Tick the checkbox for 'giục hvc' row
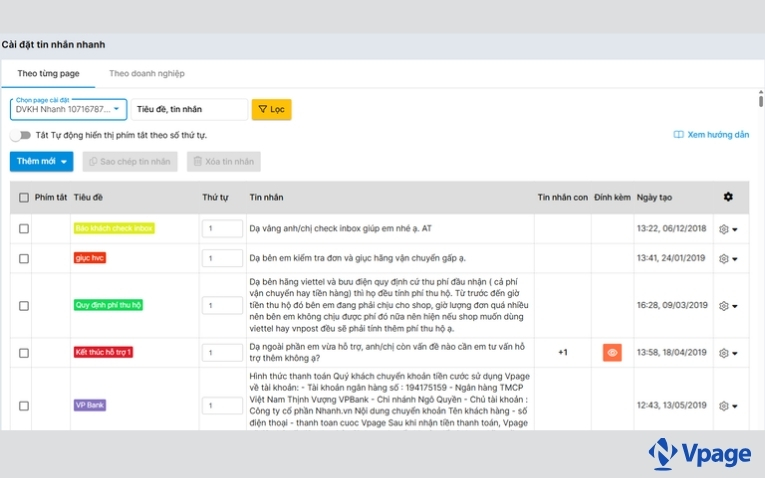This screenshot has height=478, width=765. point(24,258)
